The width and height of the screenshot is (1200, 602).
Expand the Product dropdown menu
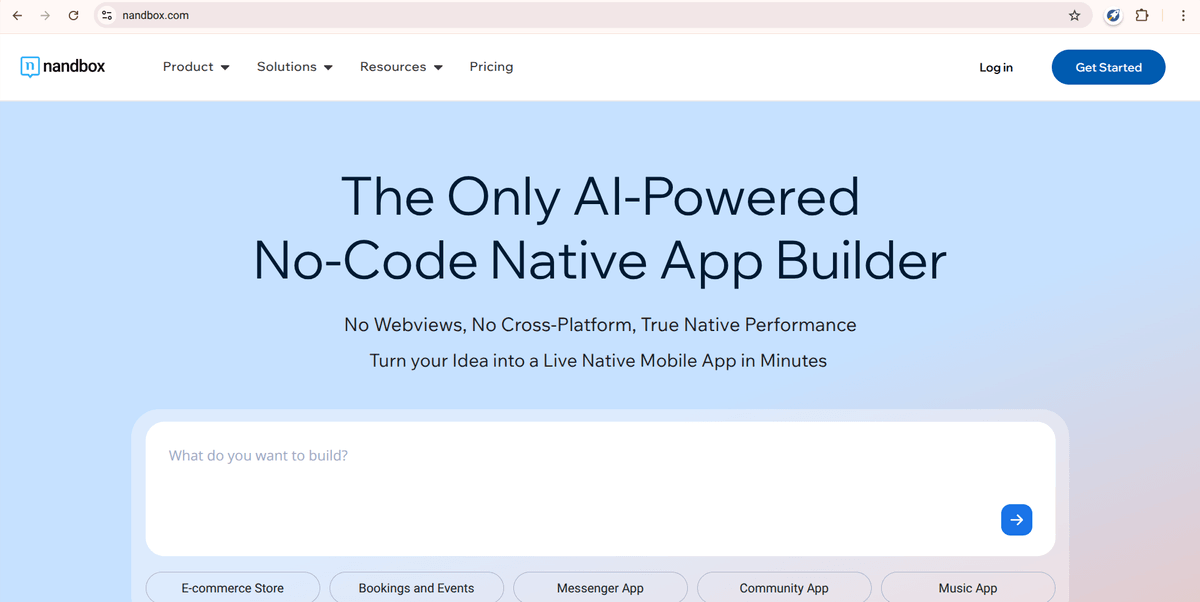[196, 67]
